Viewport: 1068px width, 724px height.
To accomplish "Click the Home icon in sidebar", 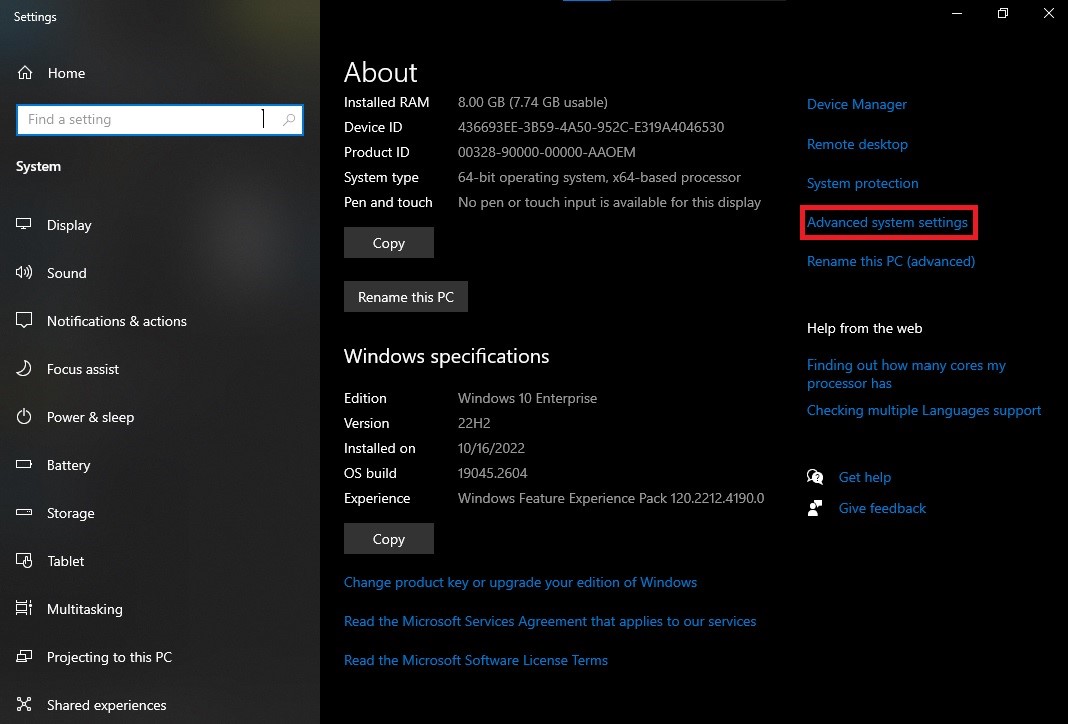I will (x=25, y=73).
